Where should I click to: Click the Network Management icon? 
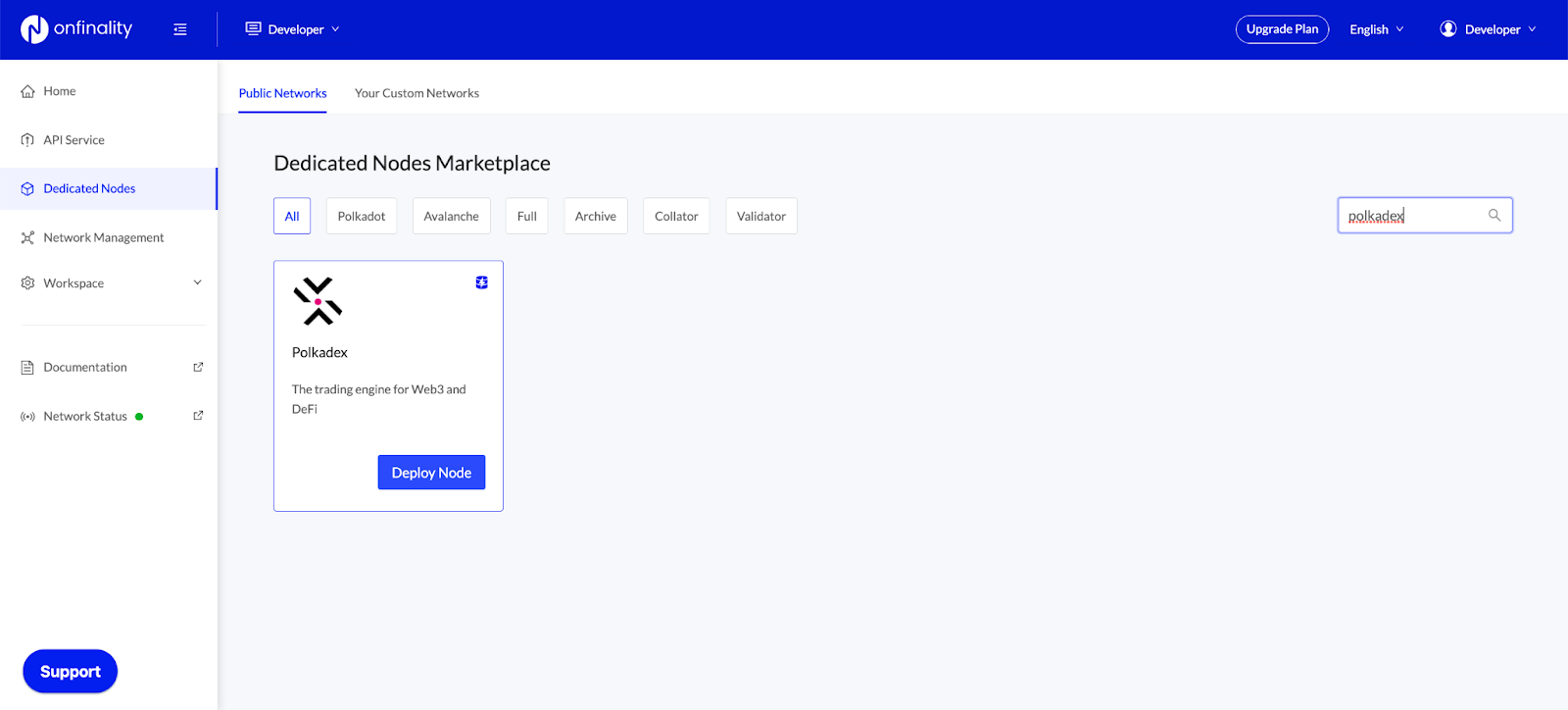[x=27, y=237]
